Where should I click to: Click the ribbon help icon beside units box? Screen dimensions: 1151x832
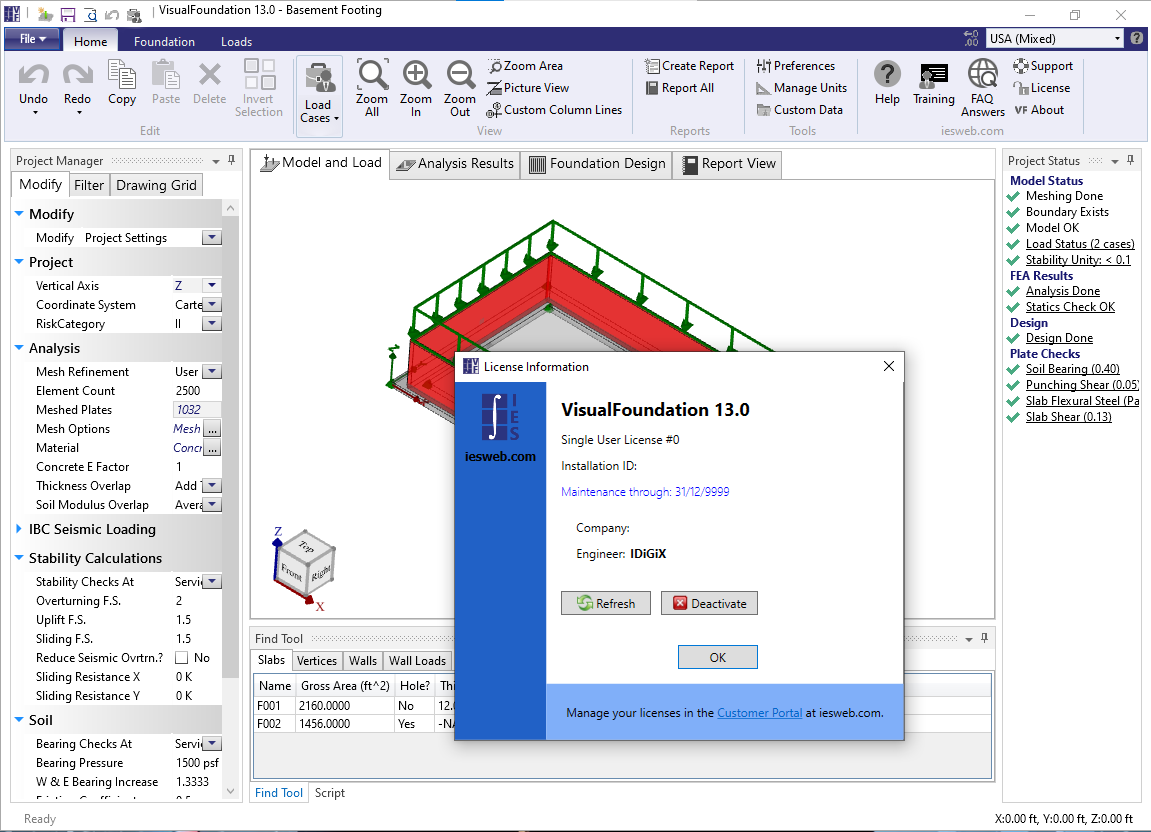(1137, 38)
